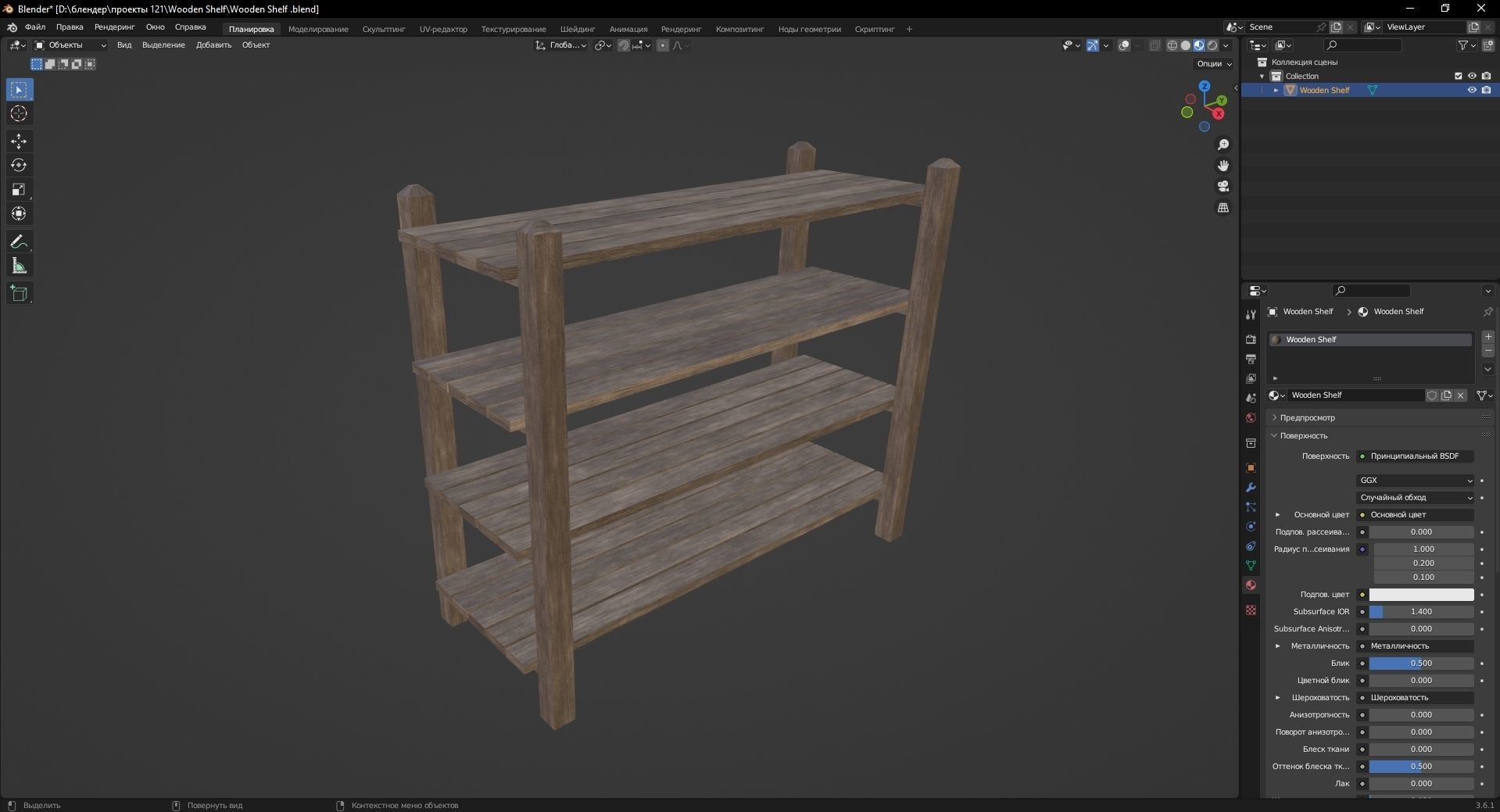Open the Object properties tab

click(x=1251, y=468)
